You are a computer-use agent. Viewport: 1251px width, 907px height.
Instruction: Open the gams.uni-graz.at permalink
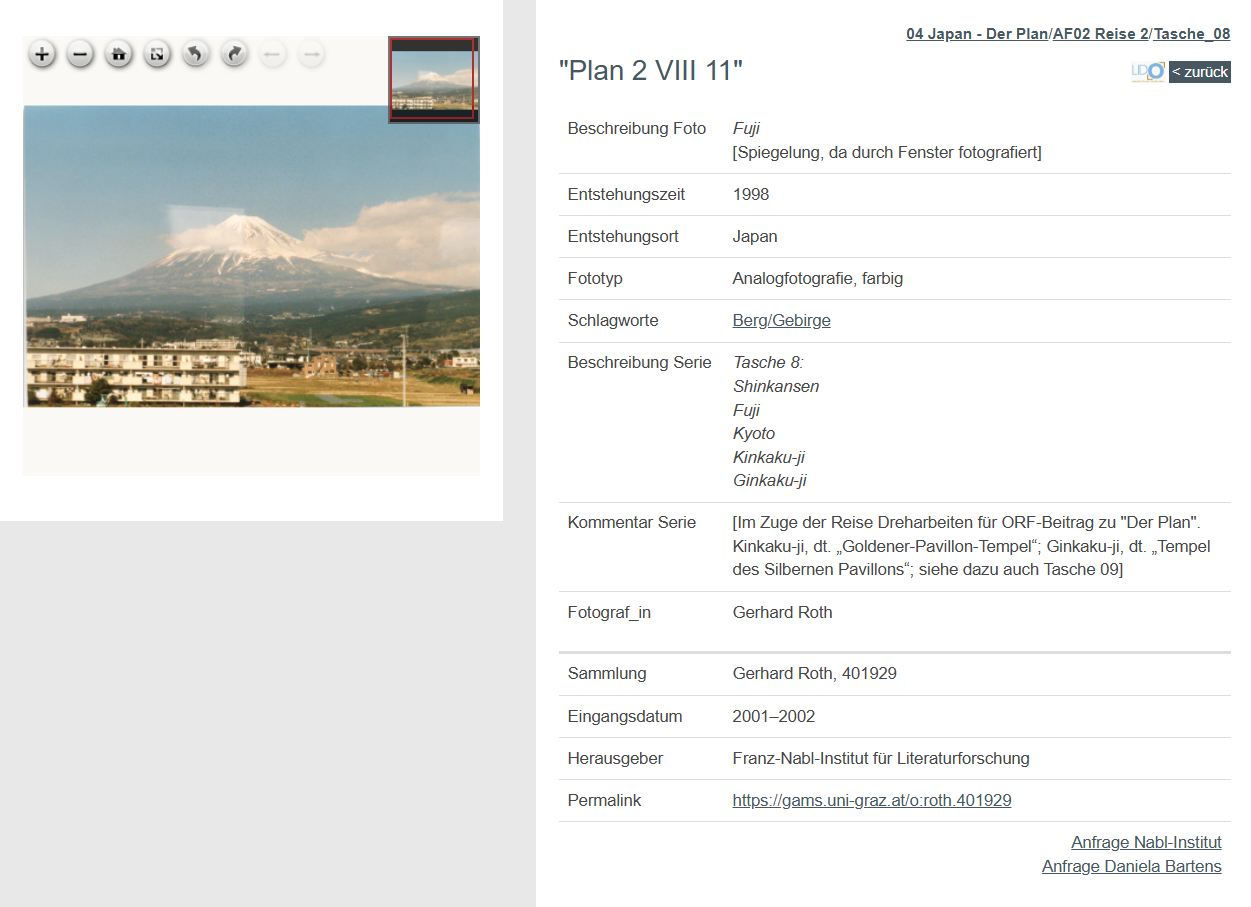tap(871, 801)
